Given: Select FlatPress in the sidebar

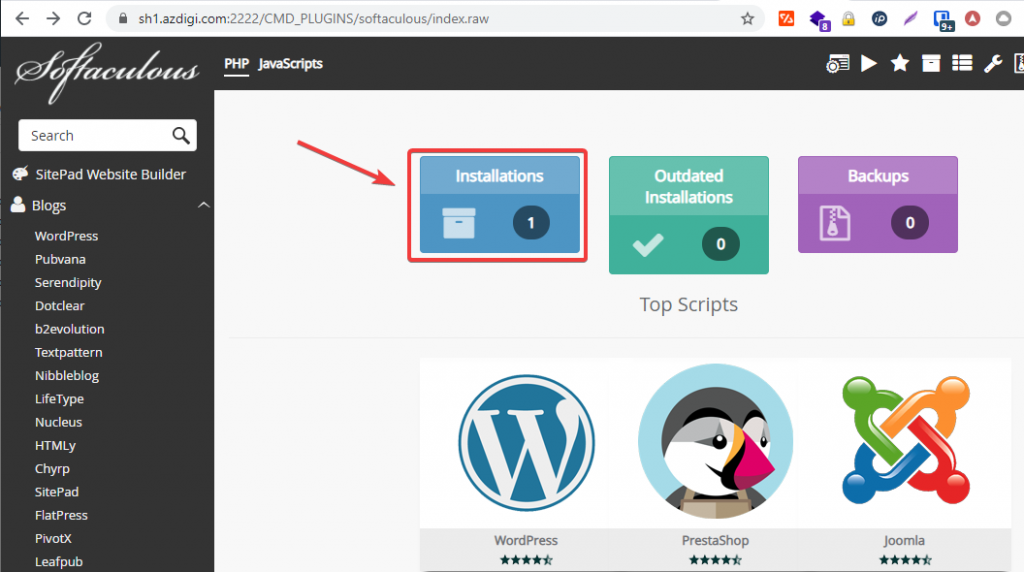Looking at the screenshot, I should (x=61, y=515).
